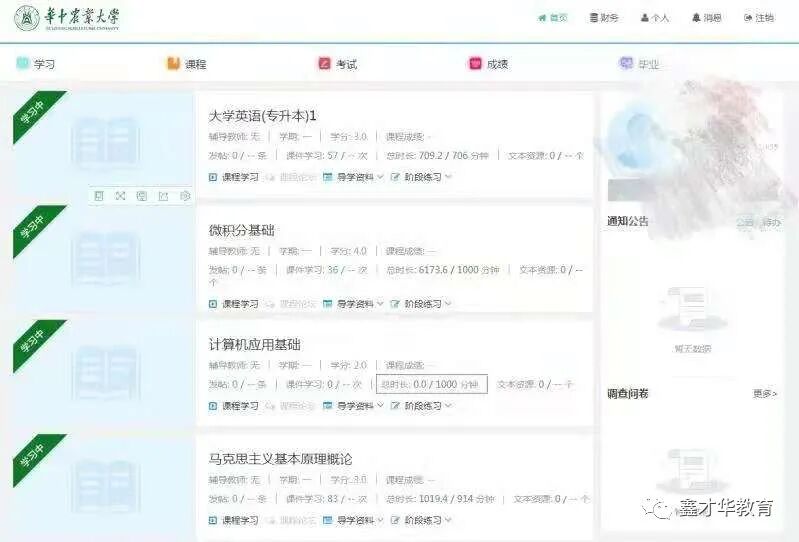The image size is (799, 542).
Task: Go to 首页 home in top navigation
Action: (x=552, y=18)
